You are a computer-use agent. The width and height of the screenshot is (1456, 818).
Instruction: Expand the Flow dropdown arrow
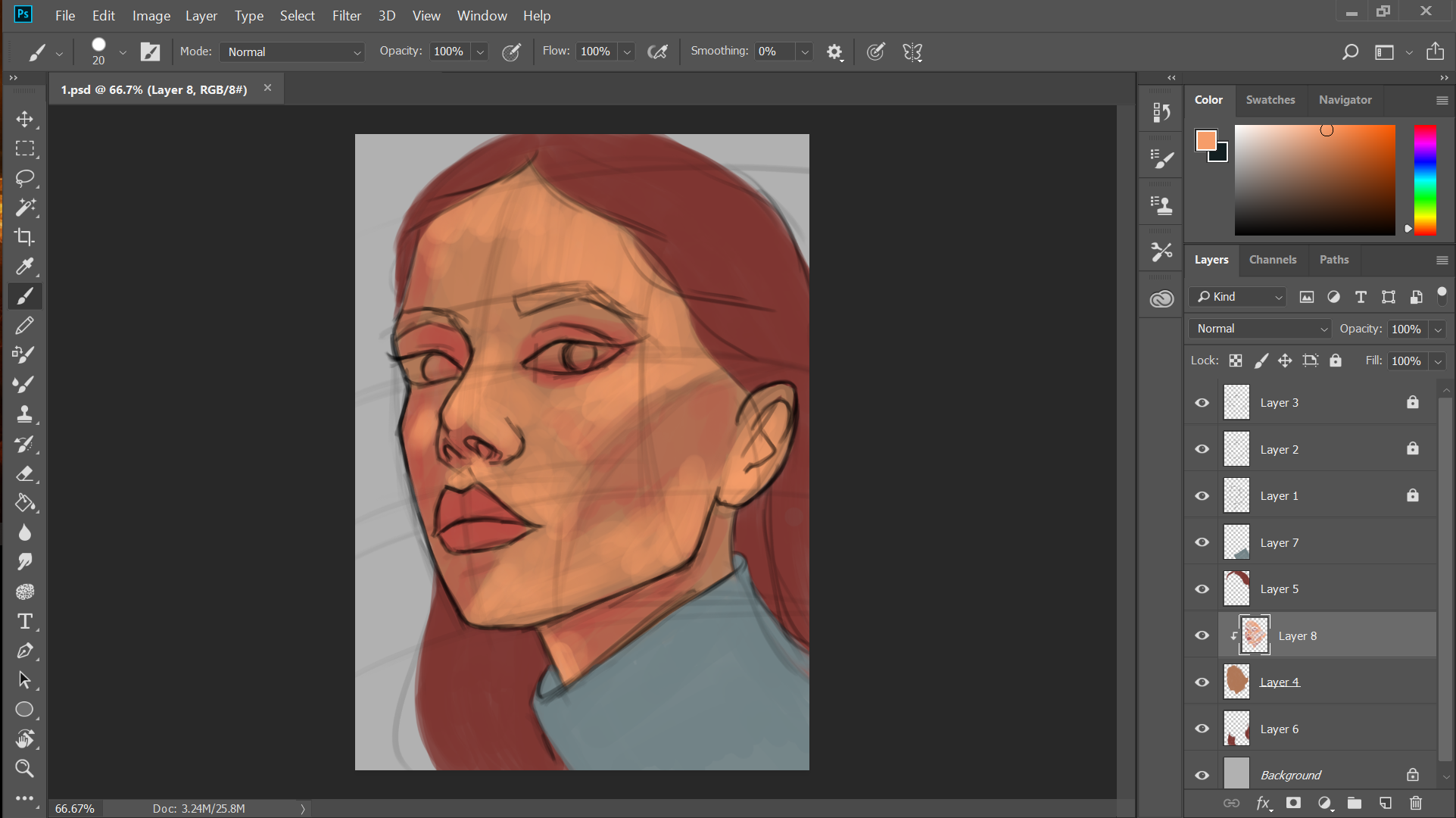tap(627, 52)
